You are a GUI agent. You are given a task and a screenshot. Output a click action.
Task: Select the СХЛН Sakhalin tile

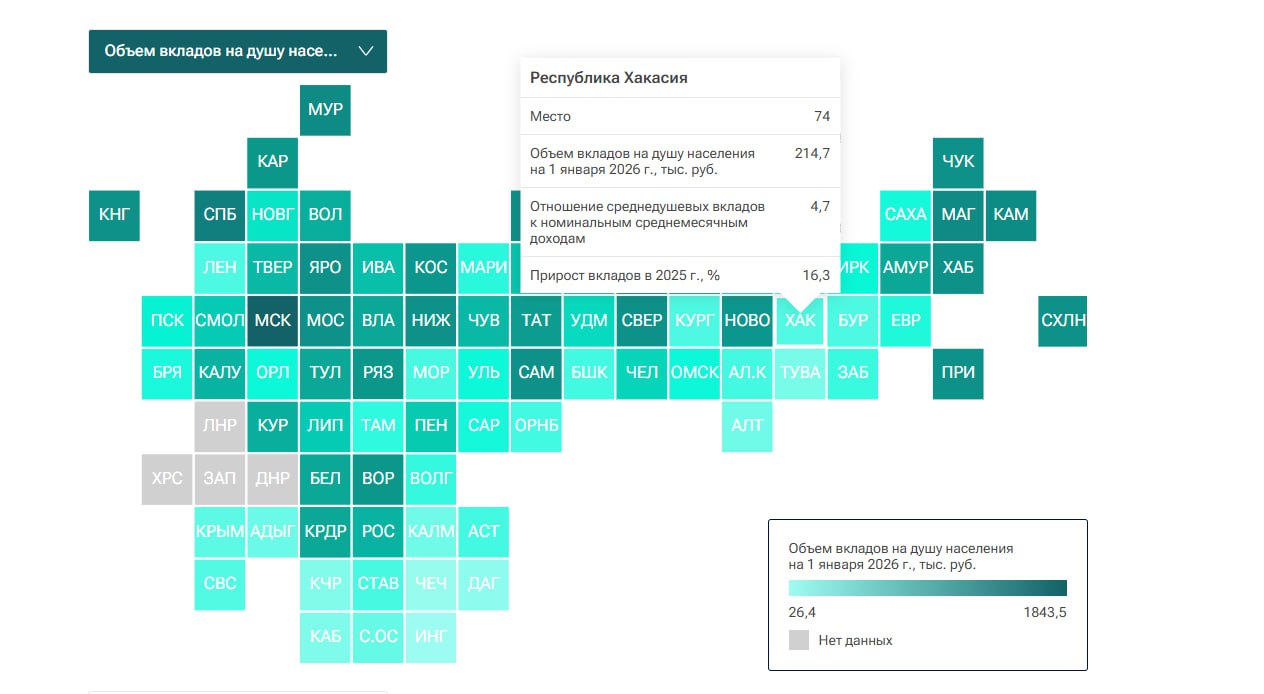click(x=1063, y=321)
